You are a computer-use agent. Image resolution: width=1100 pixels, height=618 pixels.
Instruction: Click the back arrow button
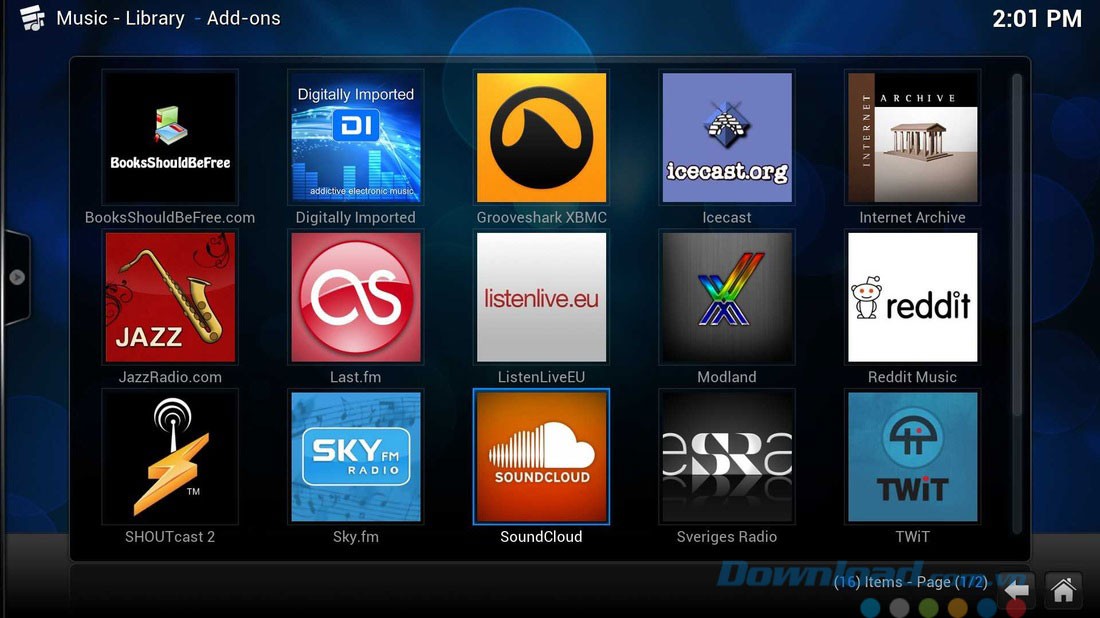[x=1016, y=590]
